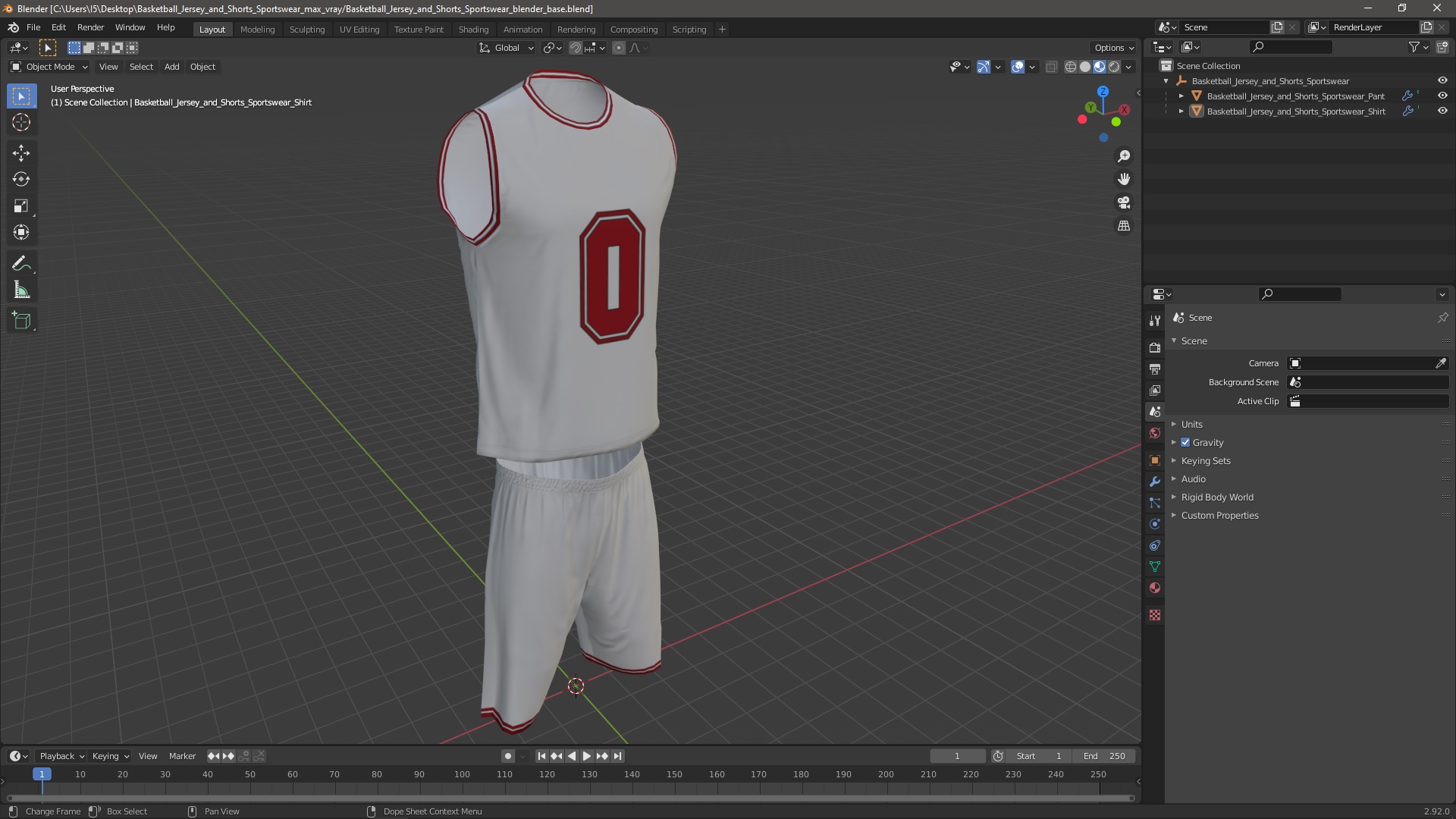The image size is (1456, 819).
Task: Expand the Rigid Body World panel
Action: pyautogui.click(x=1216, y=497)
